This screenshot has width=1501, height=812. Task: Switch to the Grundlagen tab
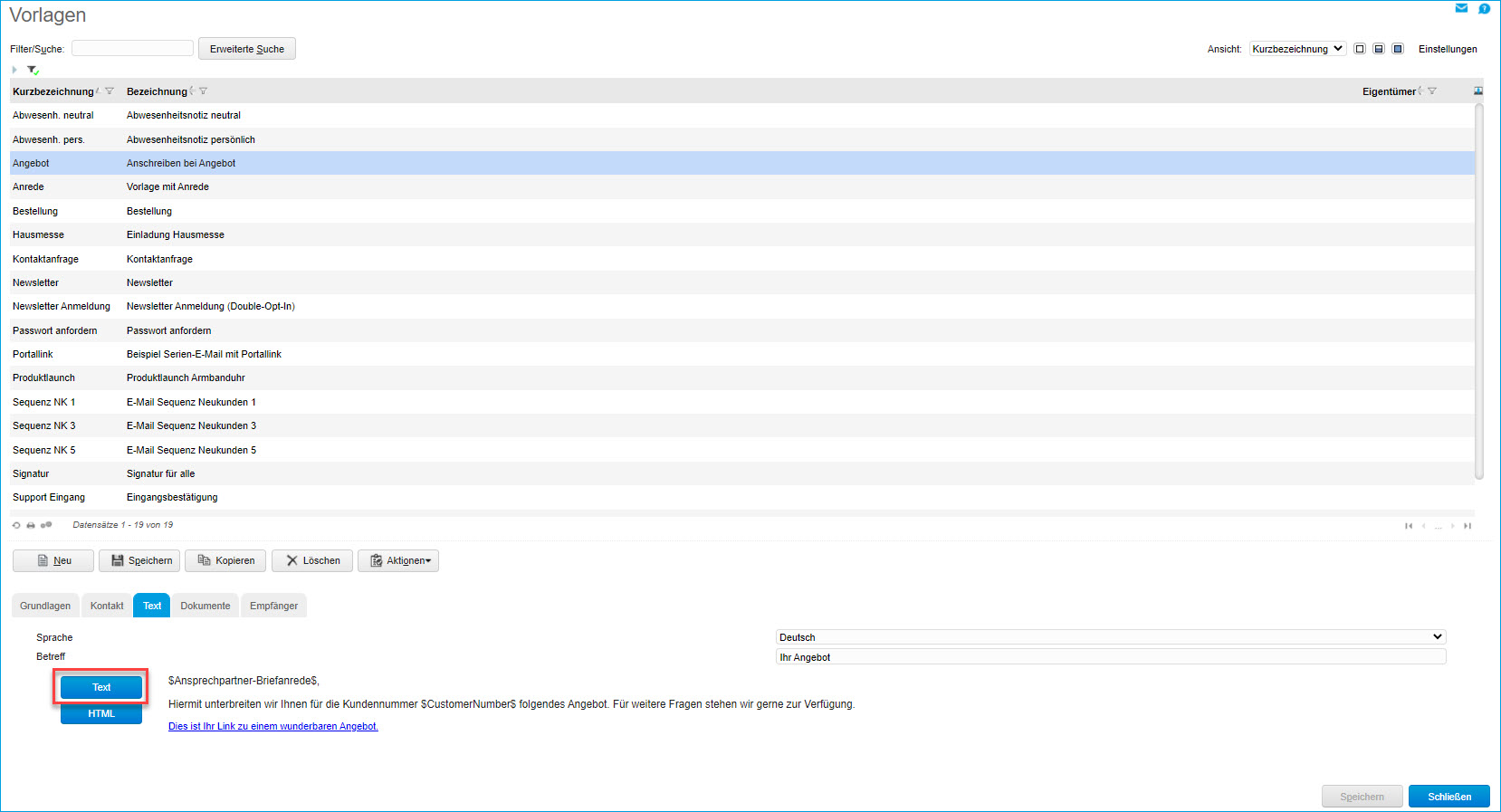(x=45, y=606)
